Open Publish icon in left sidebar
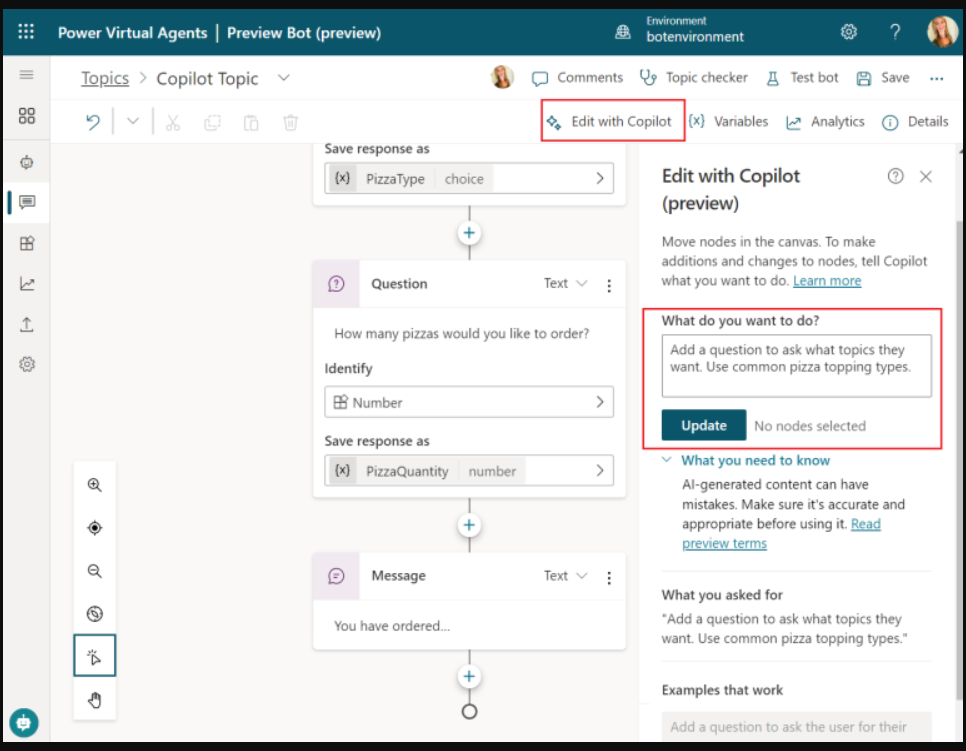The height and width of the screenshot is (751, 966). click(x=26, y=325)
